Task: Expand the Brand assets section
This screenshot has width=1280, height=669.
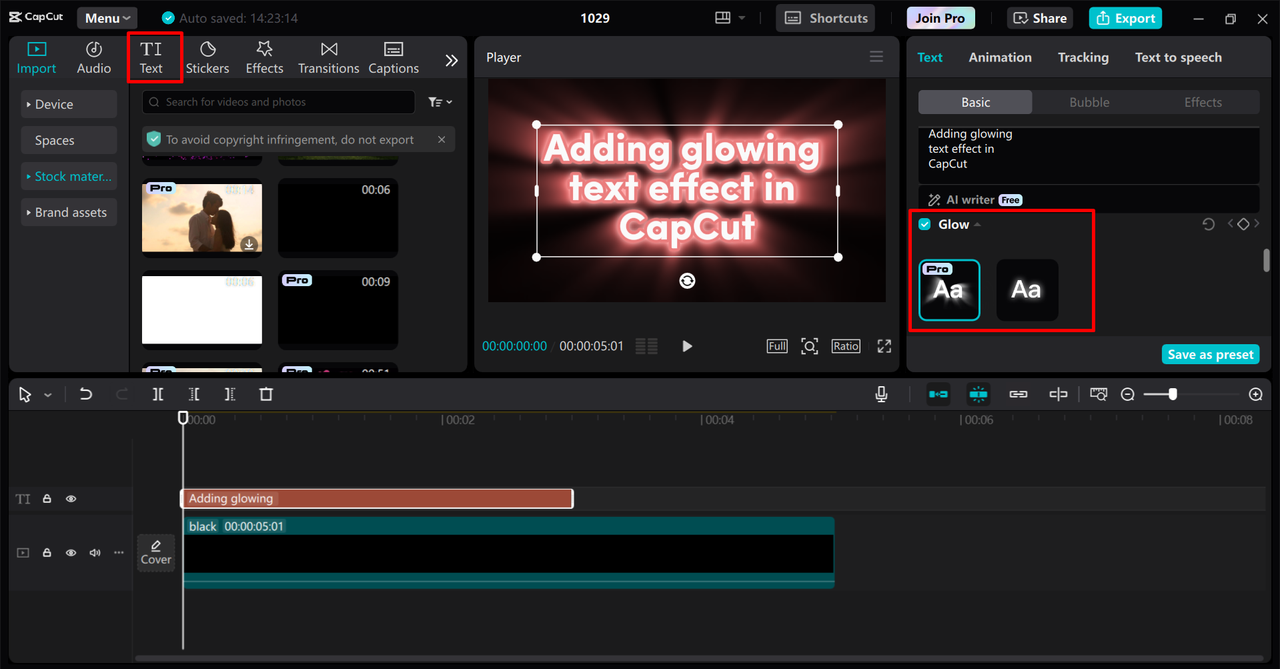Action: click(69, 212)
